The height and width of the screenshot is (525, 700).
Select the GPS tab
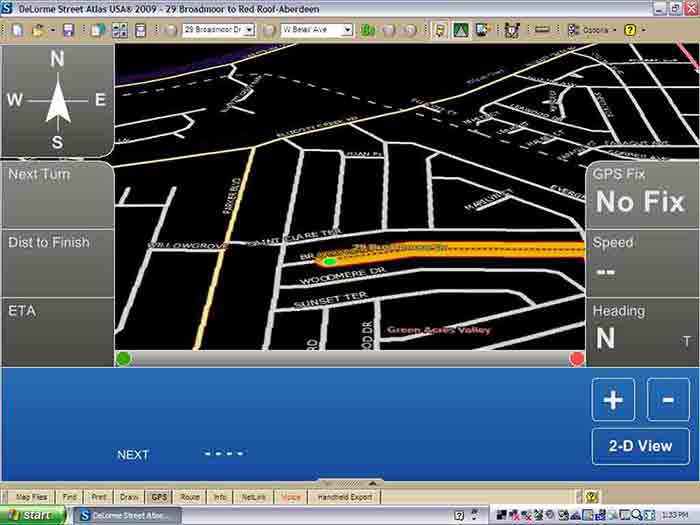click(159, 496)
